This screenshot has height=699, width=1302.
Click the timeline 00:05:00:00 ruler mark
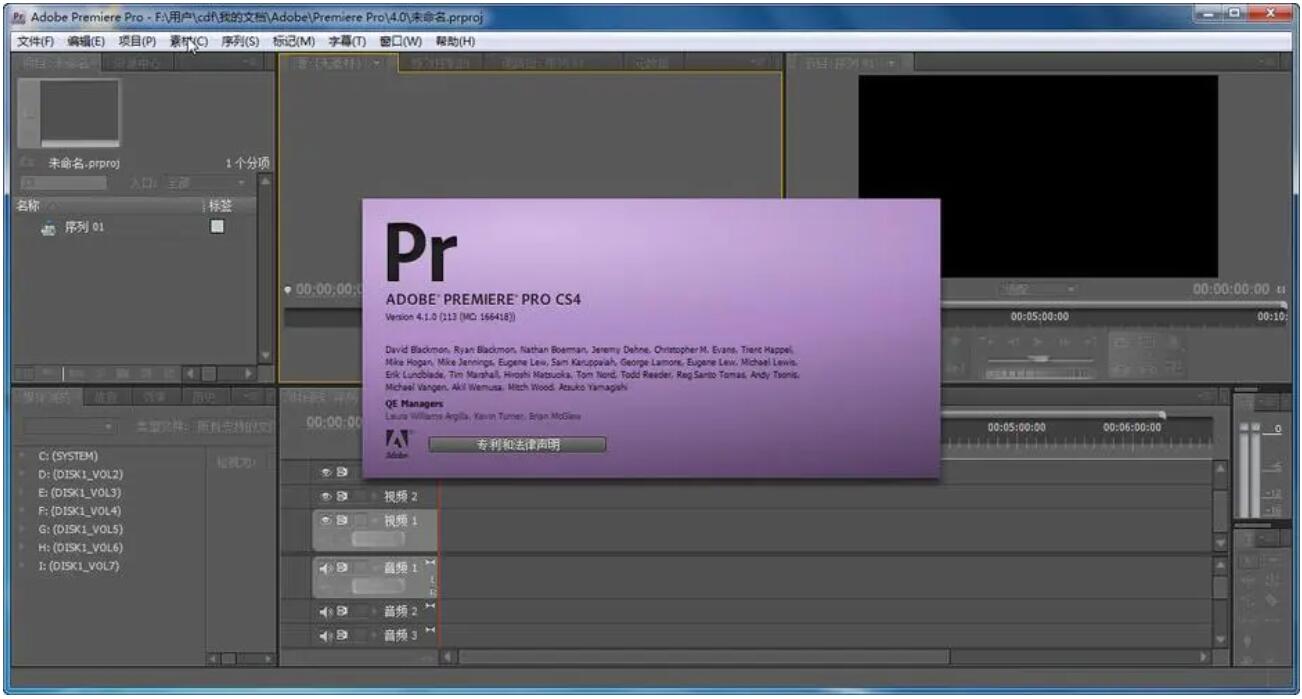(x=1017, y=427)
